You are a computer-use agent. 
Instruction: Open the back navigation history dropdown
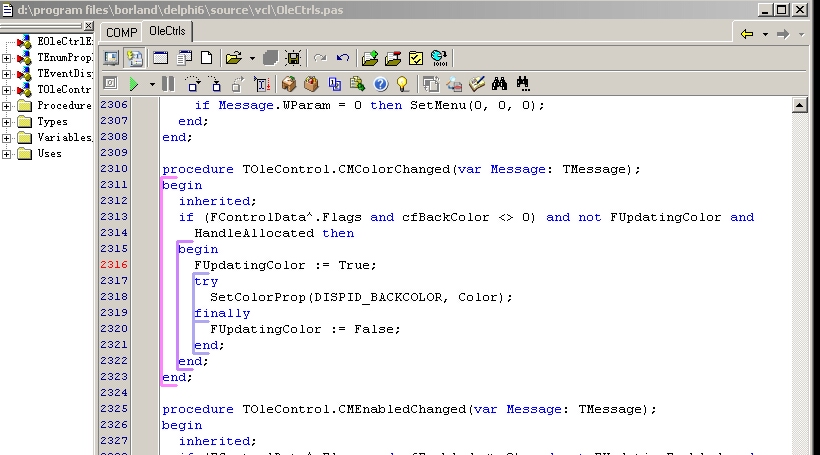point(765,33)
